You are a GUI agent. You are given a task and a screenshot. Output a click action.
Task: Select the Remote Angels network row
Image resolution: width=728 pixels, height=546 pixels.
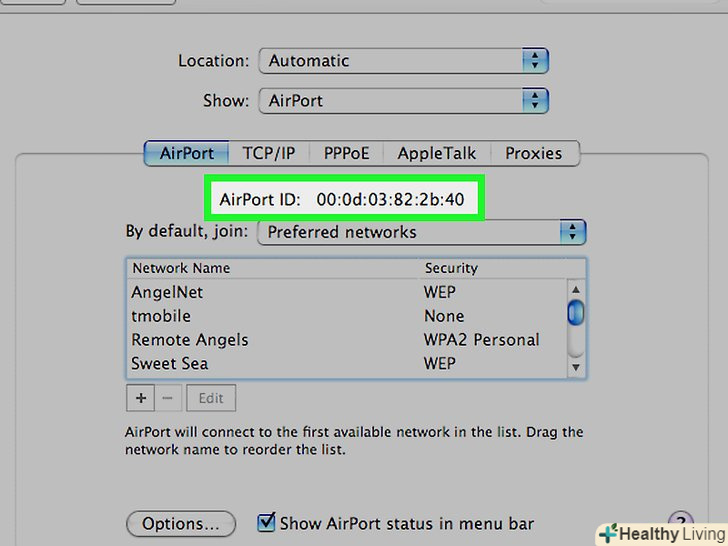[346, 340]
